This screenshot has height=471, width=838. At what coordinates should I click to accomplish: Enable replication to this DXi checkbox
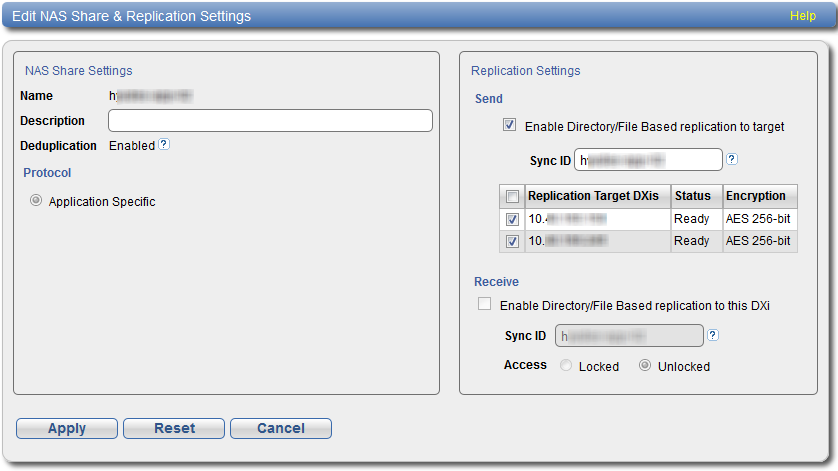coord(485,304)
